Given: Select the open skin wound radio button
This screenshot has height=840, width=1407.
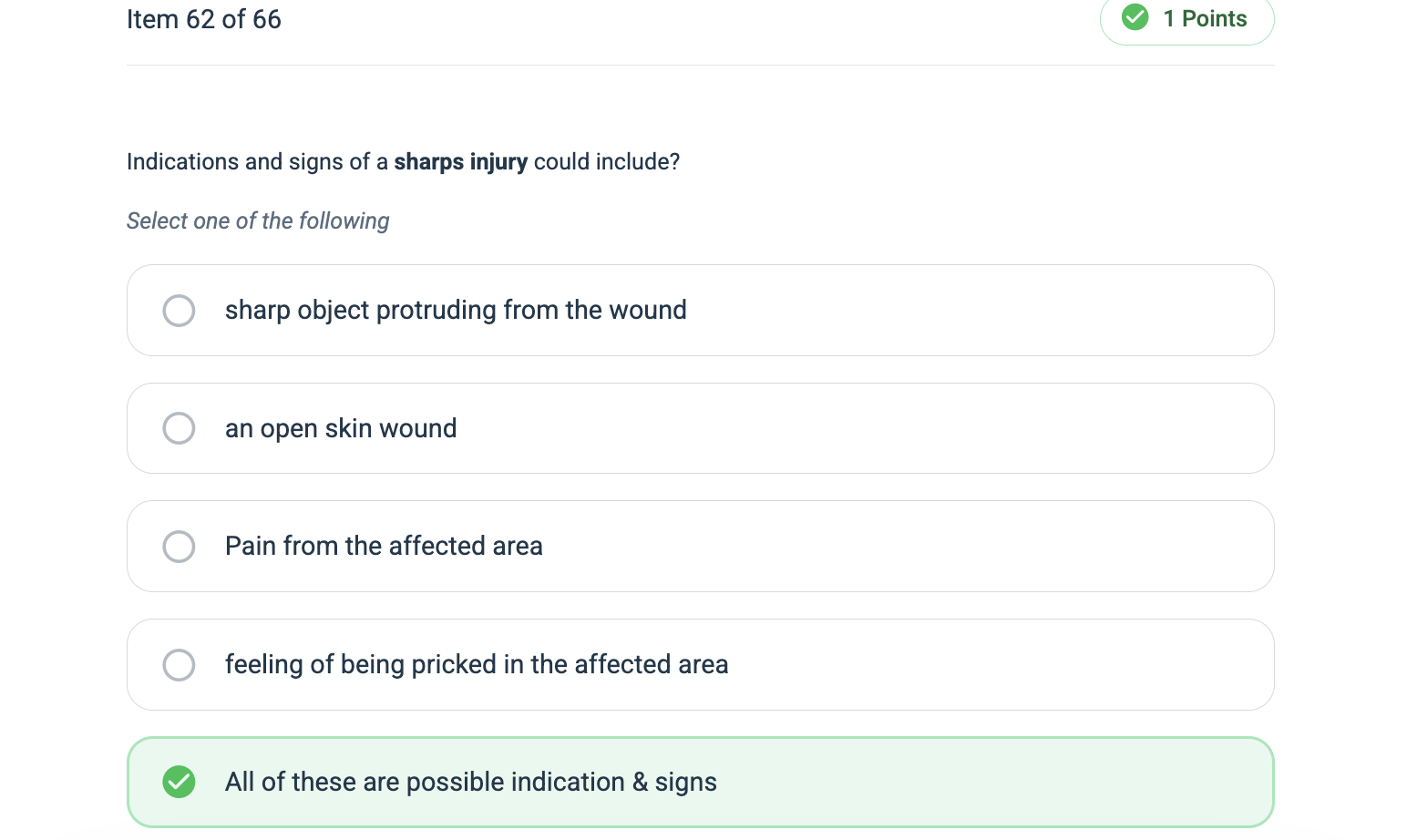Looking at the screenshot, I should pos(179,428).
